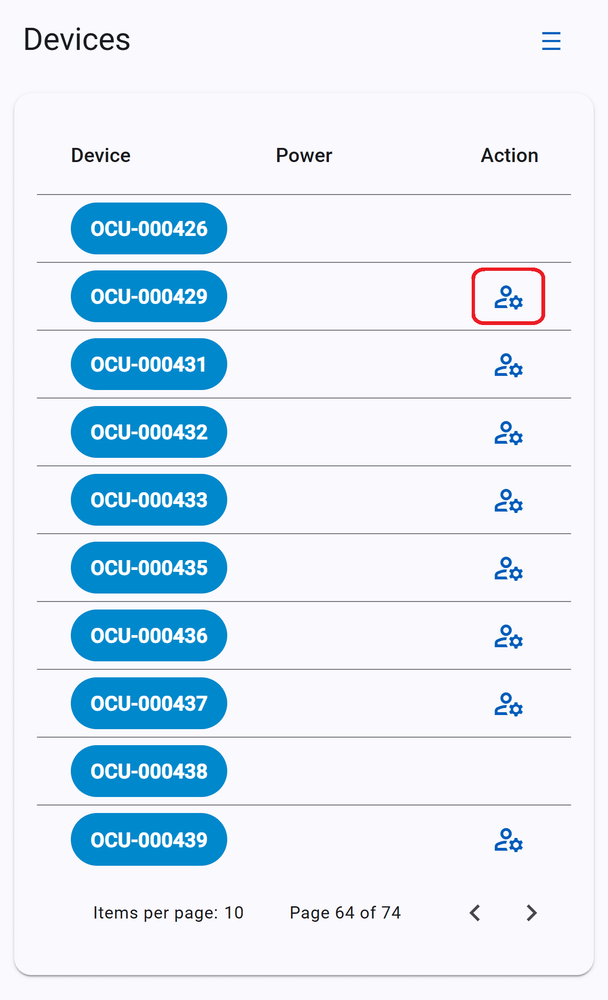
Task: Sort by the Power column header
Action: (x=304, y=155)
